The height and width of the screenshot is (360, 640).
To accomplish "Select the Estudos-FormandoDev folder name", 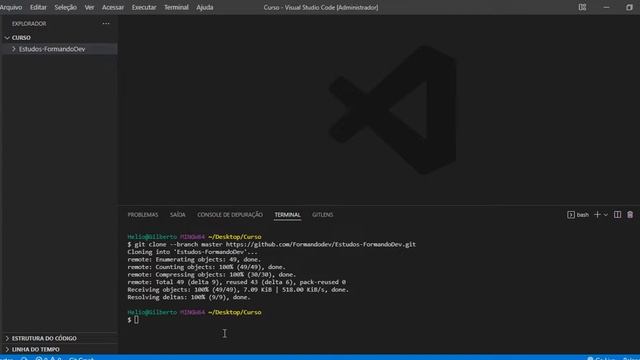I will tap(52, 49).
